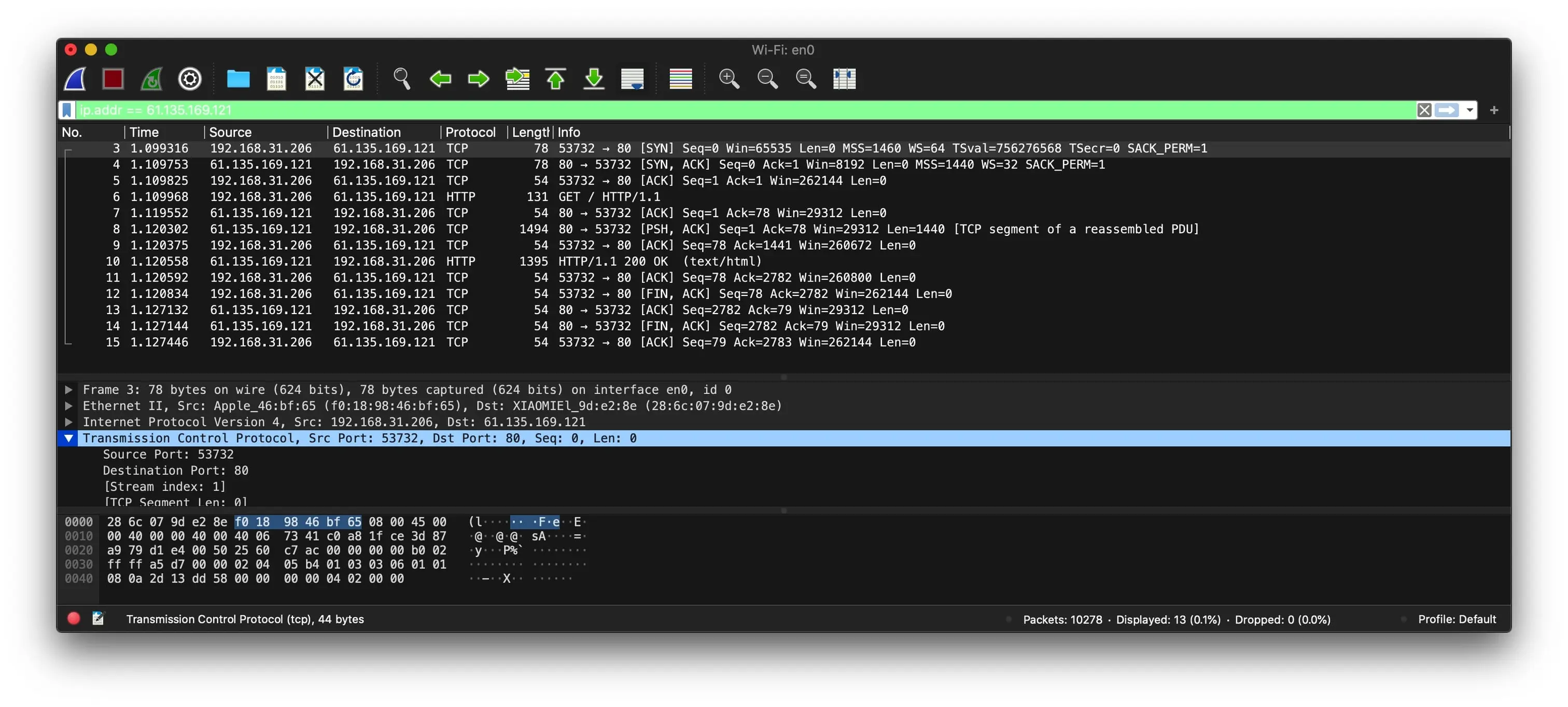Image resolution: width=1568 pixels, height=707 pixels.
Task: Click the find packet magnifier icon
Action: (402, 78)
